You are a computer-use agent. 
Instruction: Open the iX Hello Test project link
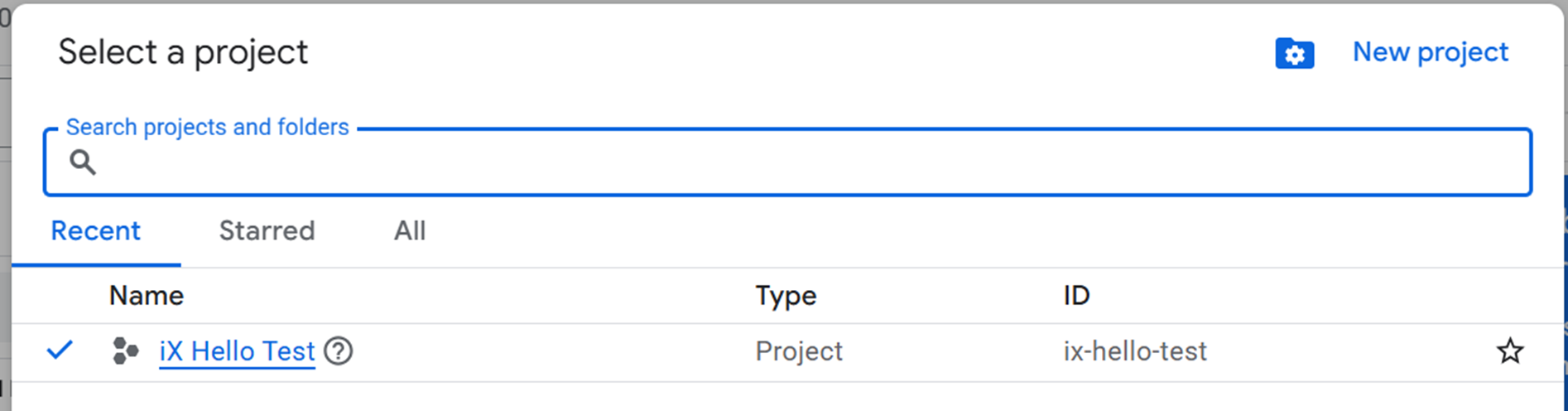(x=237, y=351)
